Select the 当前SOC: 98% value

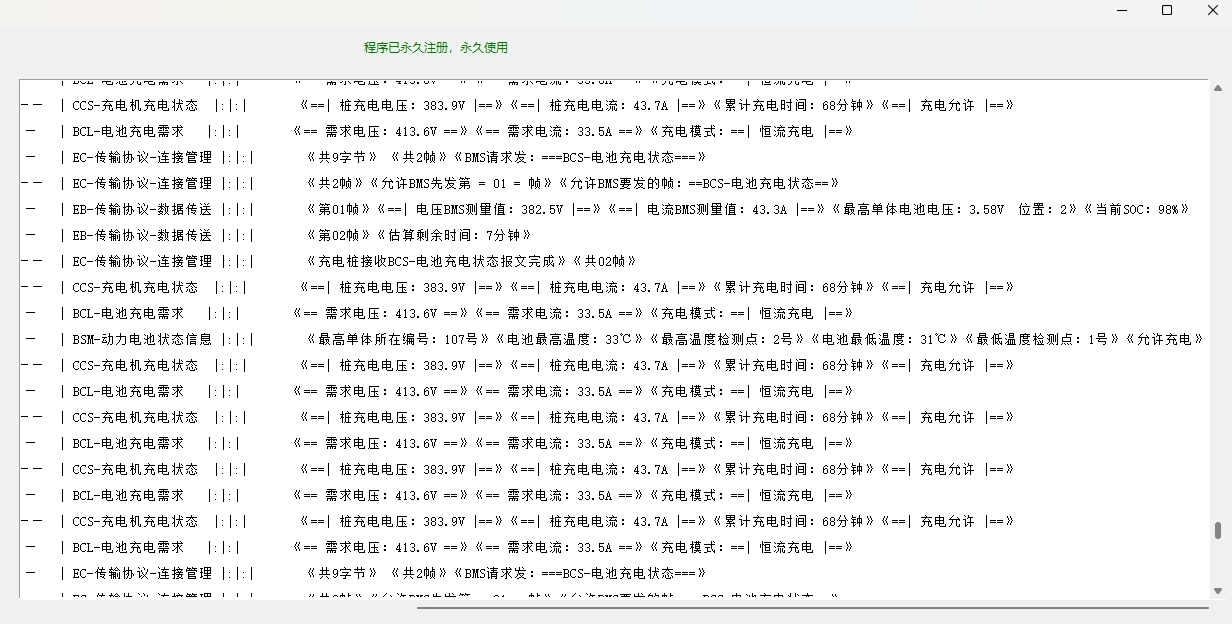[x=1136, y=209]
